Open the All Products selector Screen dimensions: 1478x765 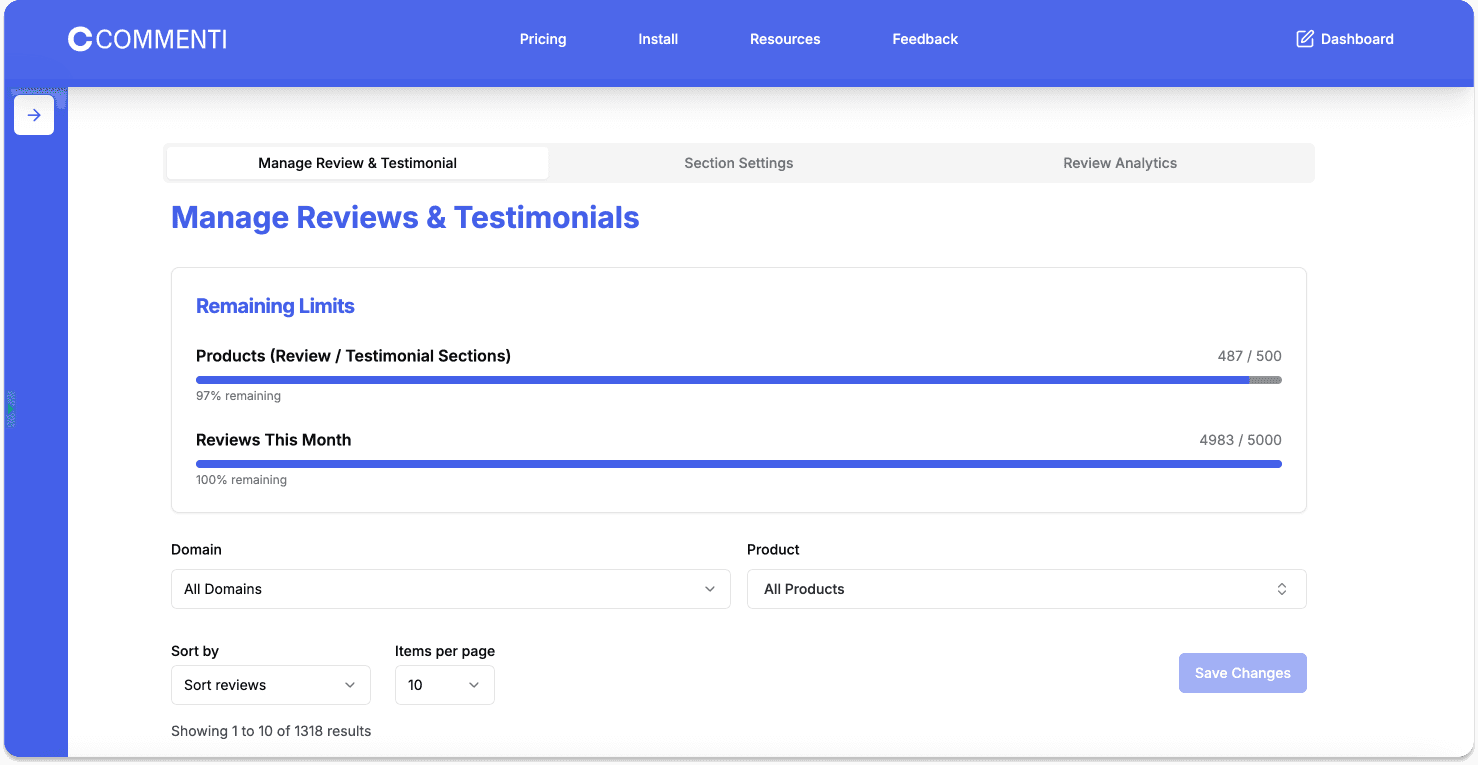pos(1027,589)
